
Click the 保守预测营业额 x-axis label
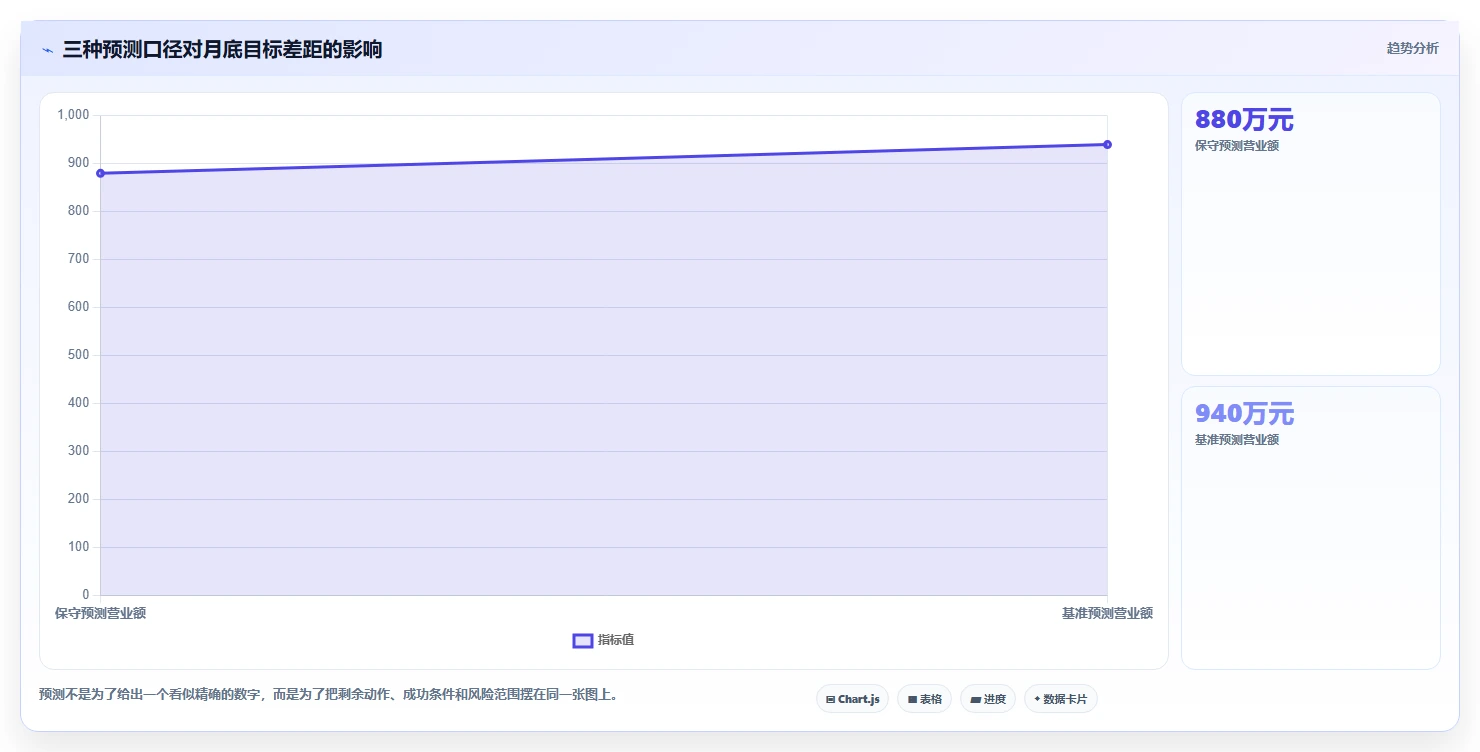(x=100, y=613)
